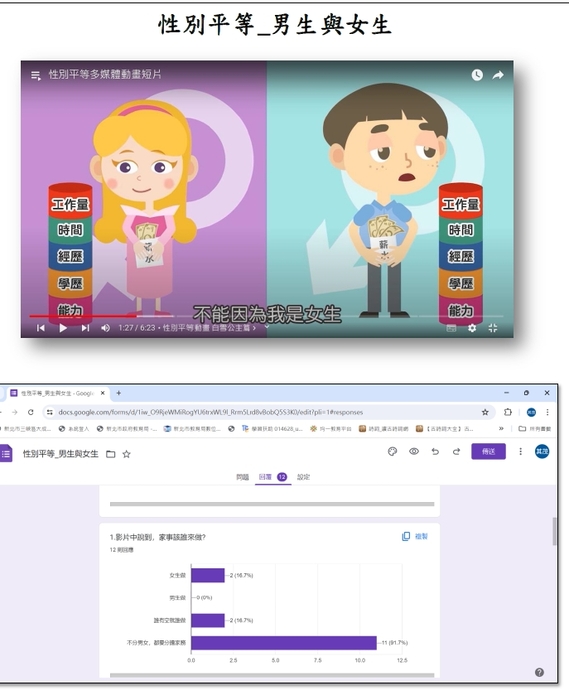Open a new browser tab

(x=119, y=393)
